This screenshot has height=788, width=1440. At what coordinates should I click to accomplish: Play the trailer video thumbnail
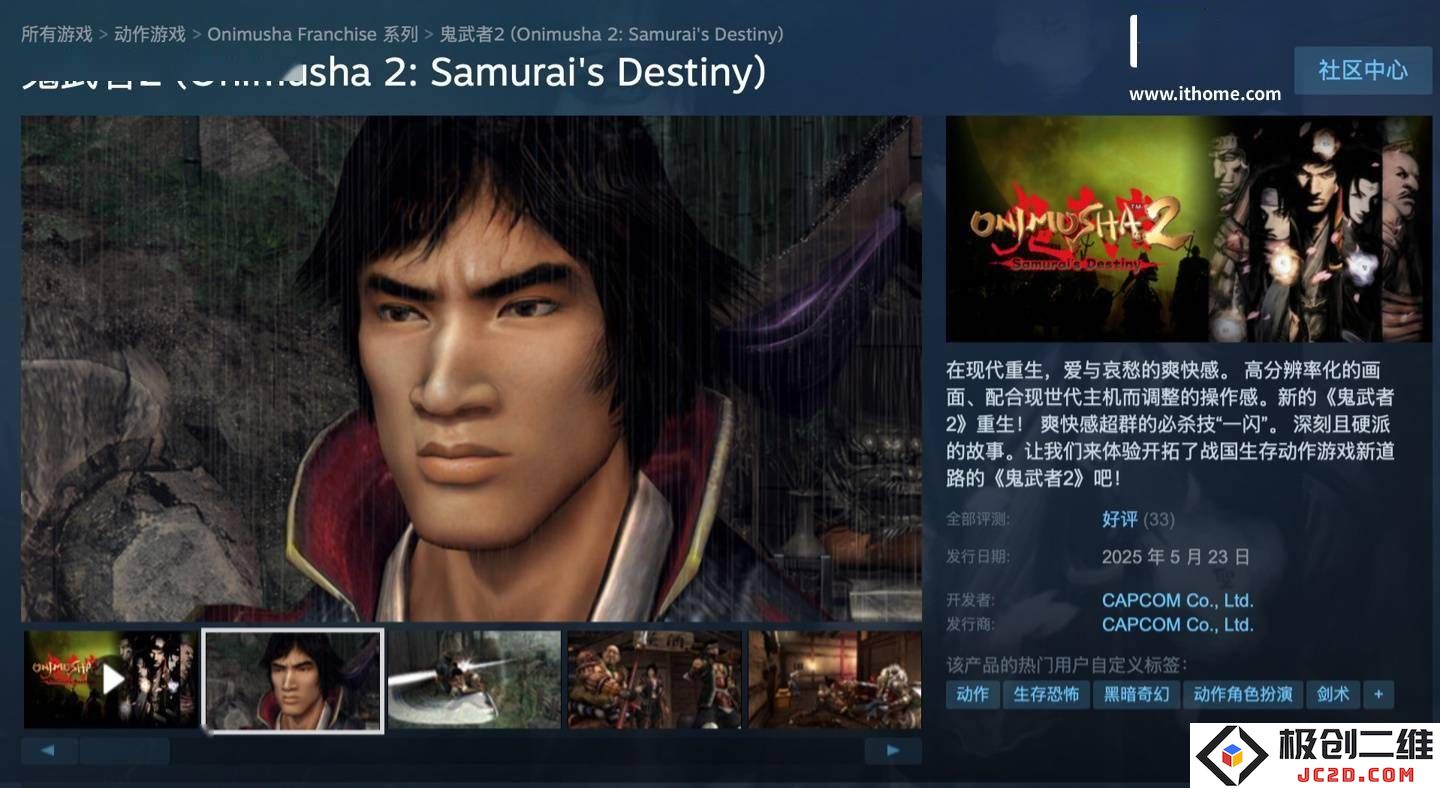111,680
